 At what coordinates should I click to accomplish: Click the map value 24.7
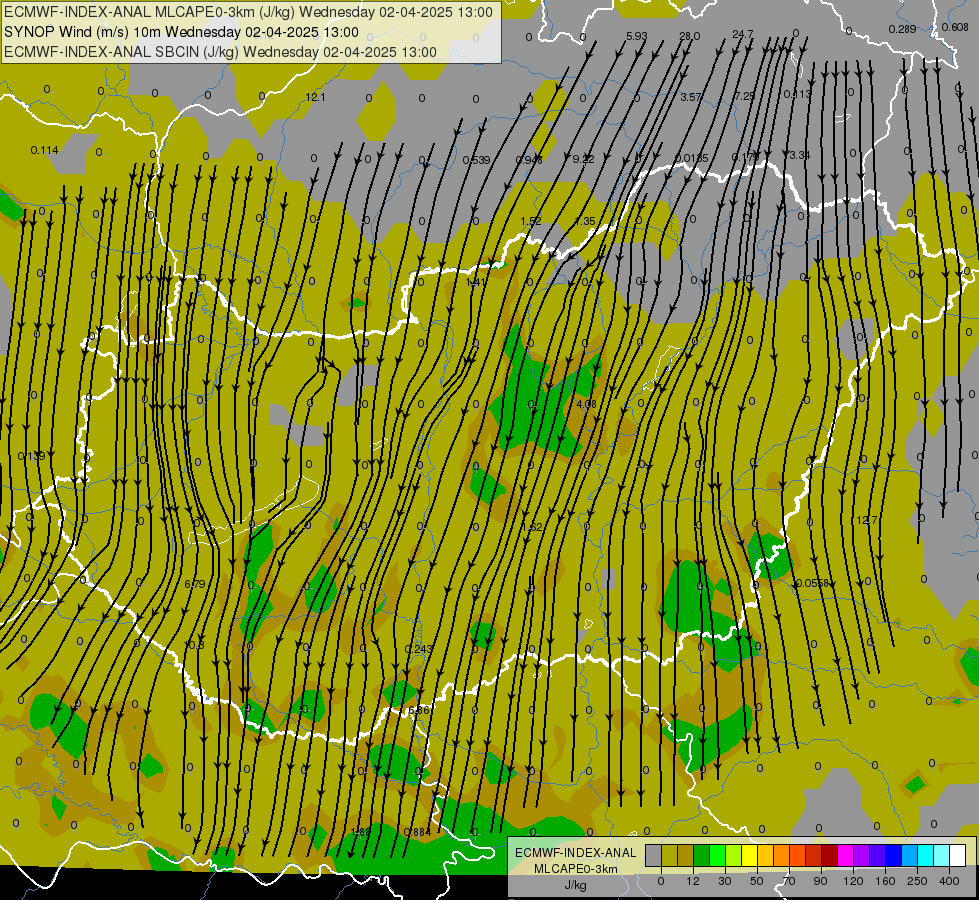[x=742, y=34]
